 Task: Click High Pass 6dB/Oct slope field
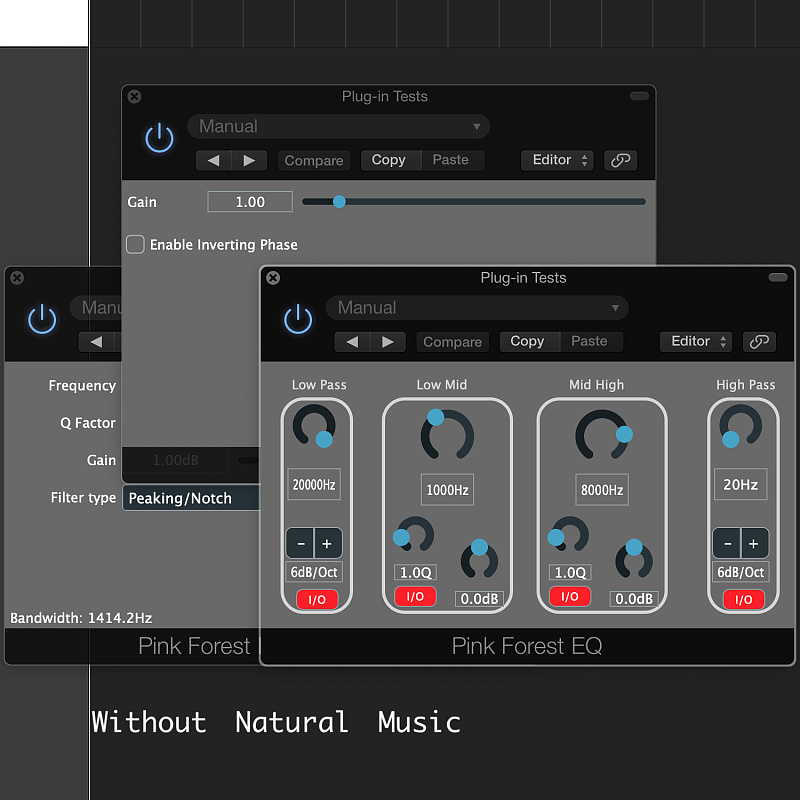point(740,572)
